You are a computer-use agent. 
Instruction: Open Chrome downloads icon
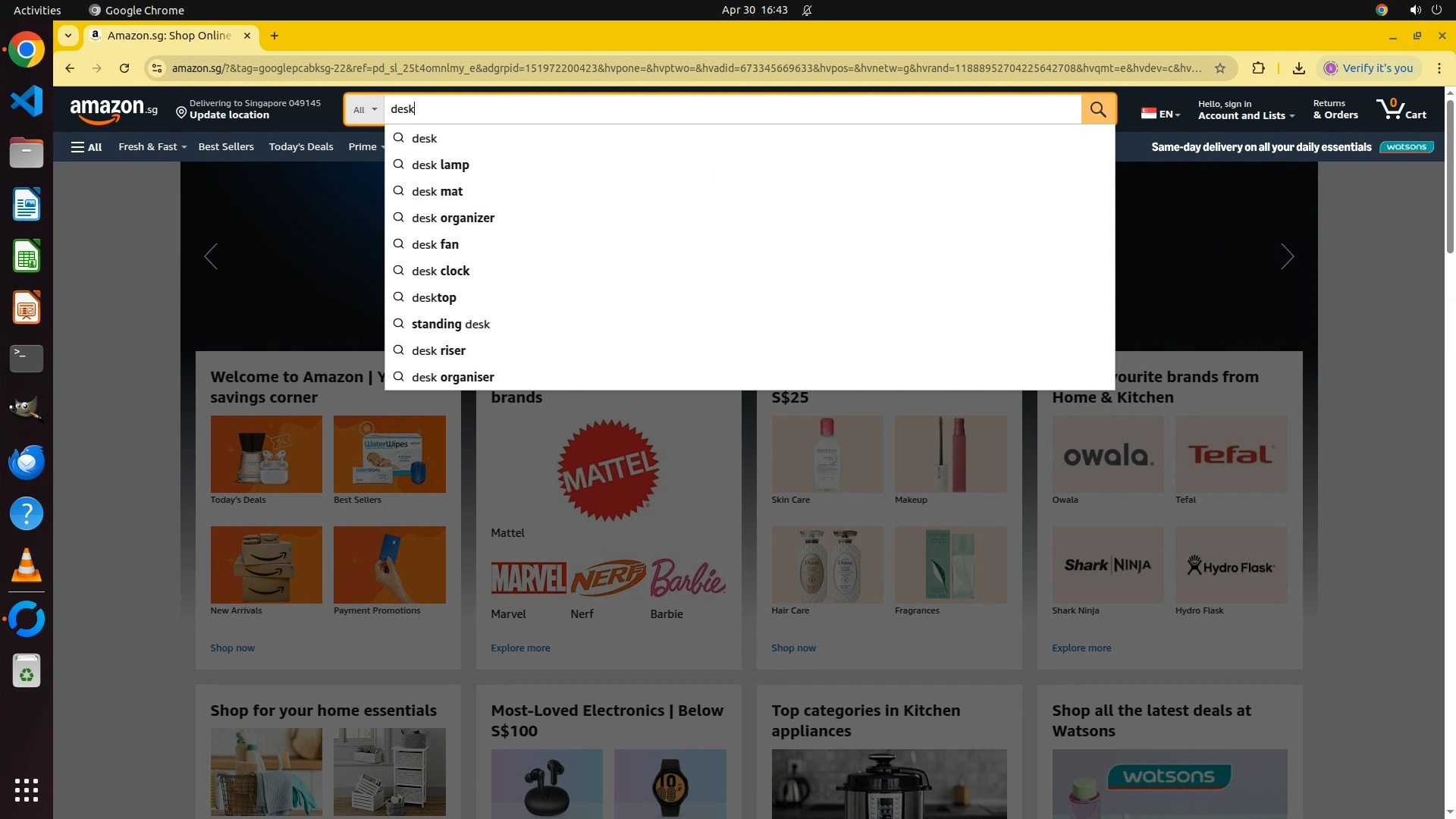(1299, 68)
